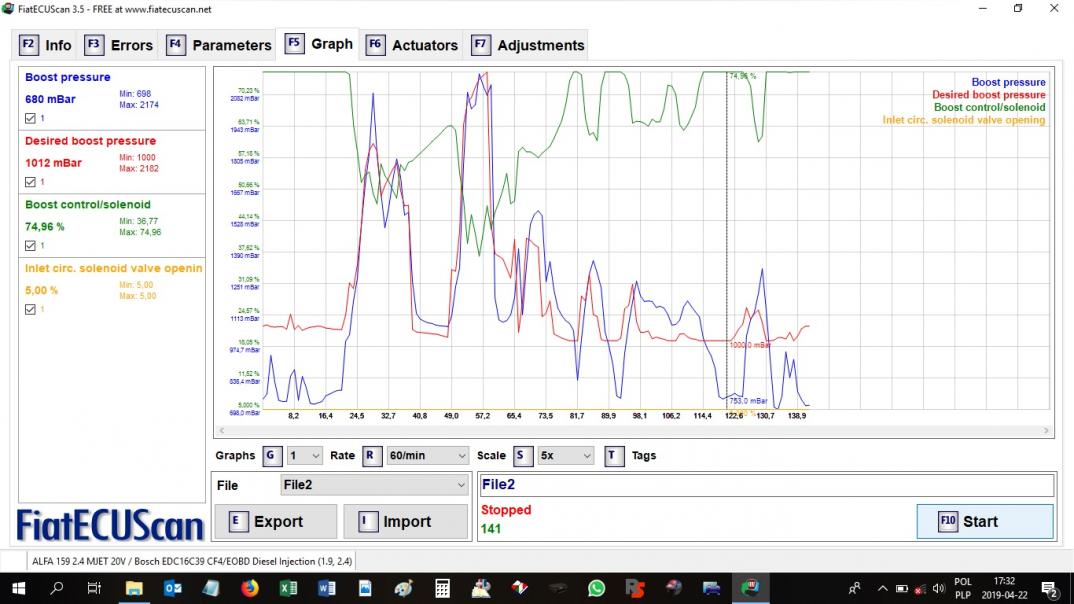Click the volume speaker tray icon
1074x604 pixels.
pos(938,588)
